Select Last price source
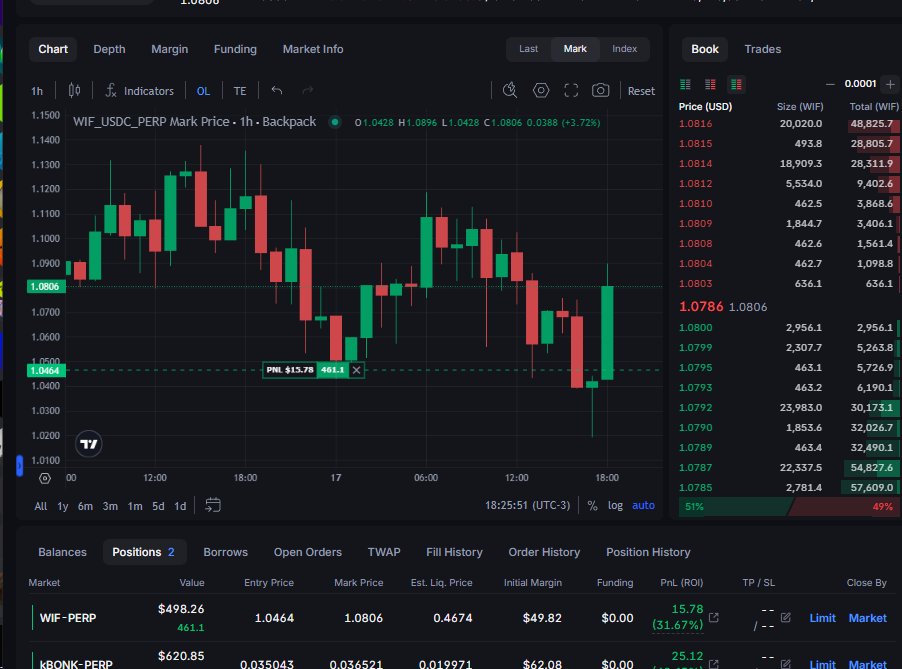This screenshot has width=902, height=669. click(528, 49)
